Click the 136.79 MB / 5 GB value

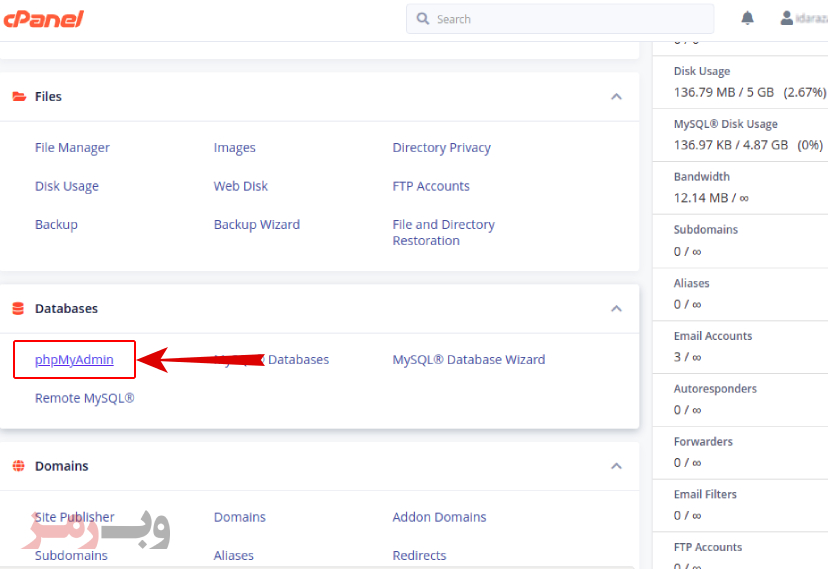[723, 92]
